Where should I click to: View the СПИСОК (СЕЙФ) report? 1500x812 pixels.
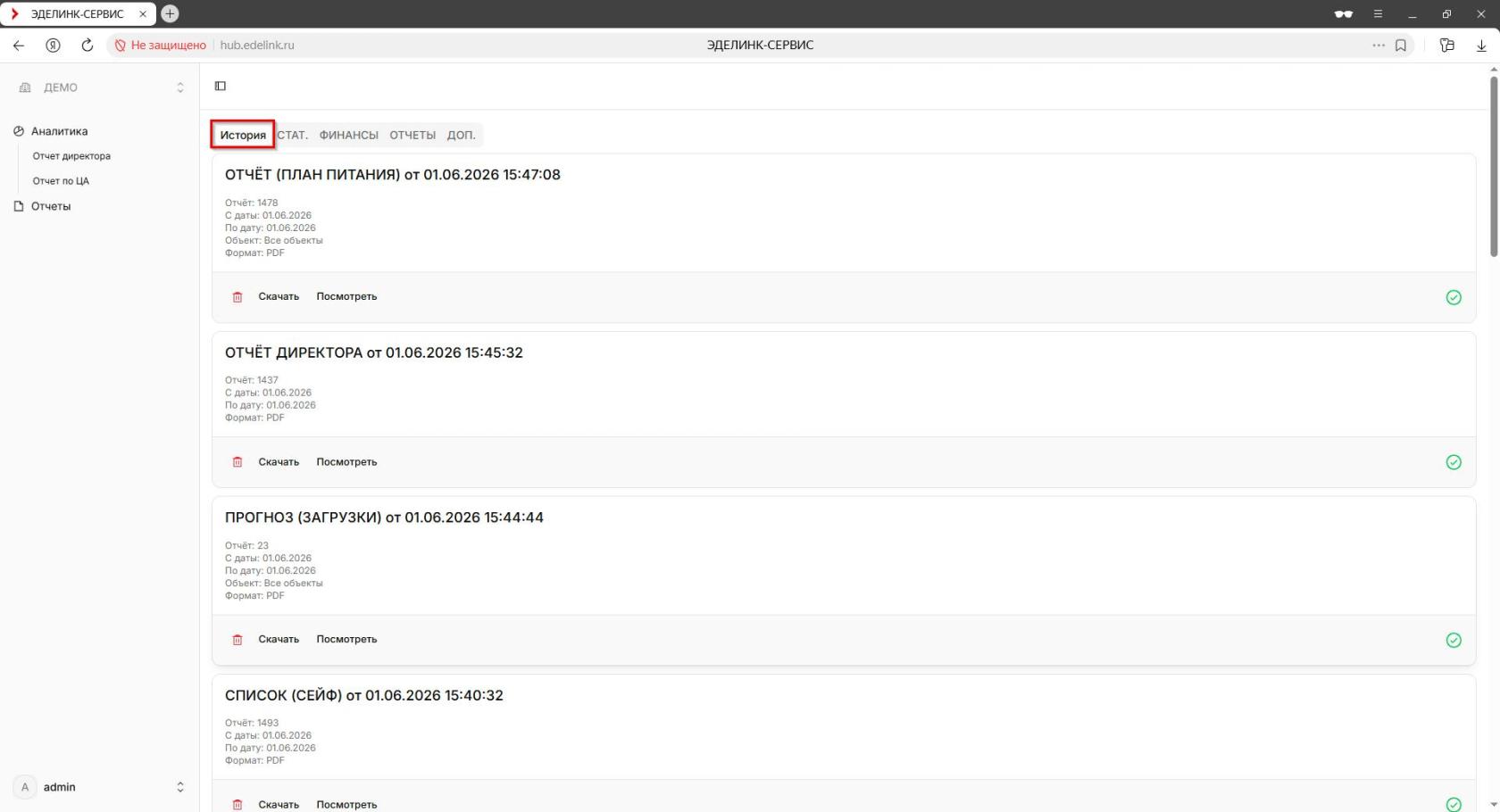(346, 804)
